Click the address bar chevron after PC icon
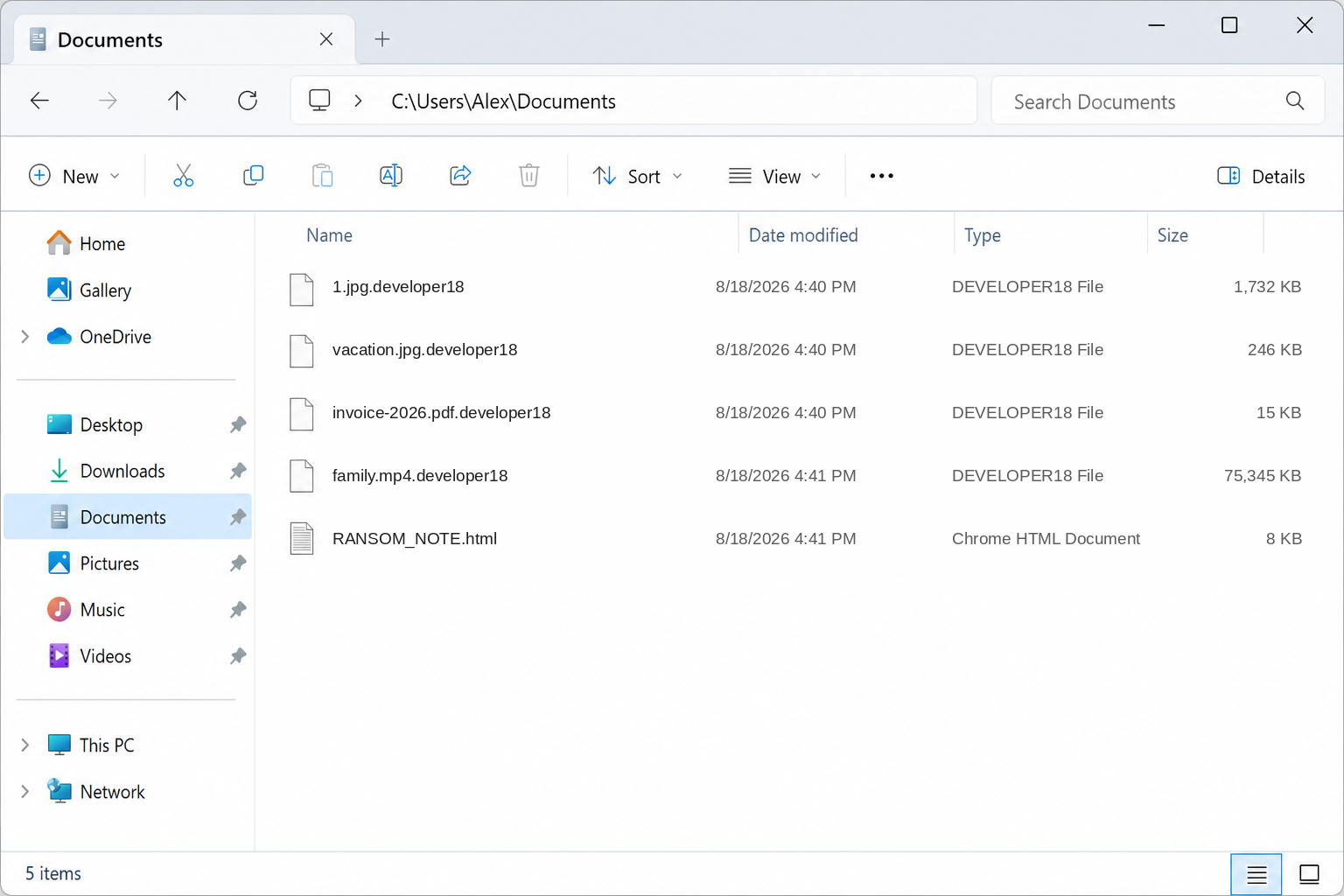Image resolution: width=1344 pixels, height=896 pixels. pos(358,101)
